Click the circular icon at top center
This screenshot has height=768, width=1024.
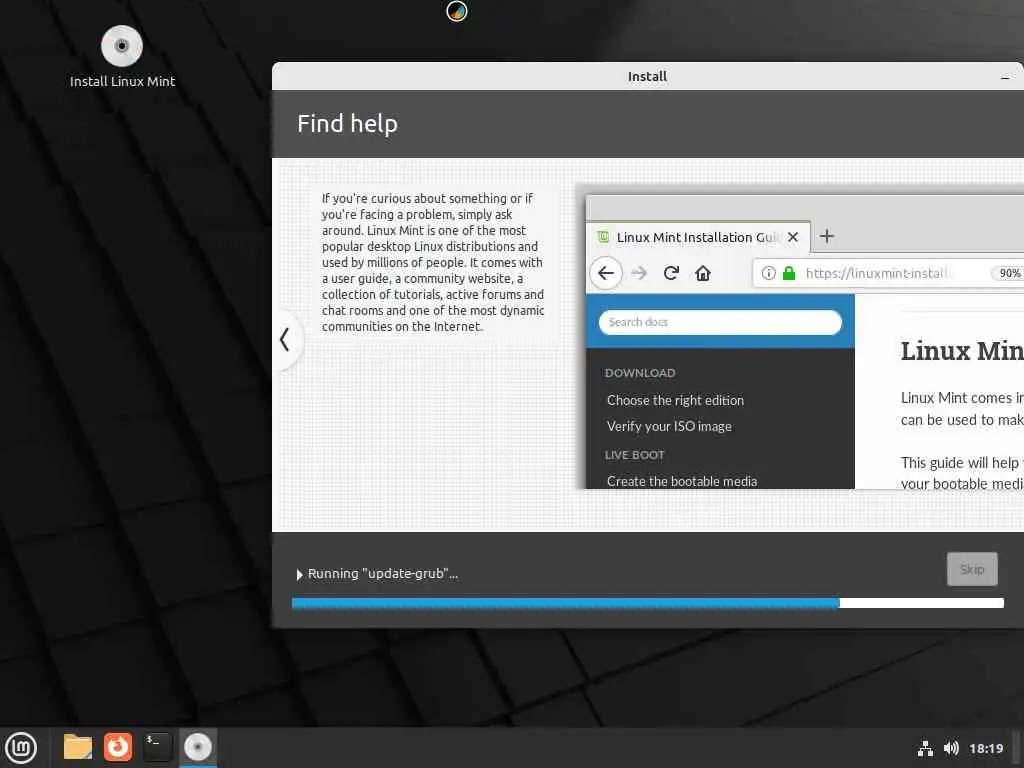click(x=456, y=11)
